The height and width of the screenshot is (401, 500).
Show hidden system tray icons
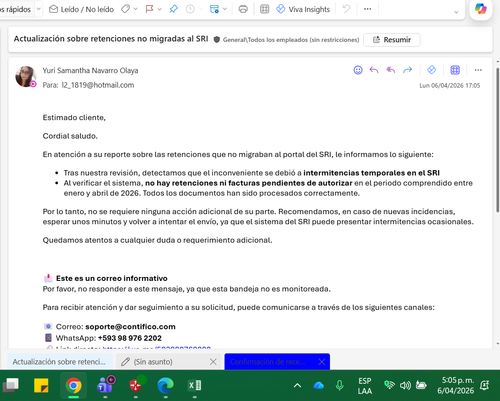[x=297, y=386]
